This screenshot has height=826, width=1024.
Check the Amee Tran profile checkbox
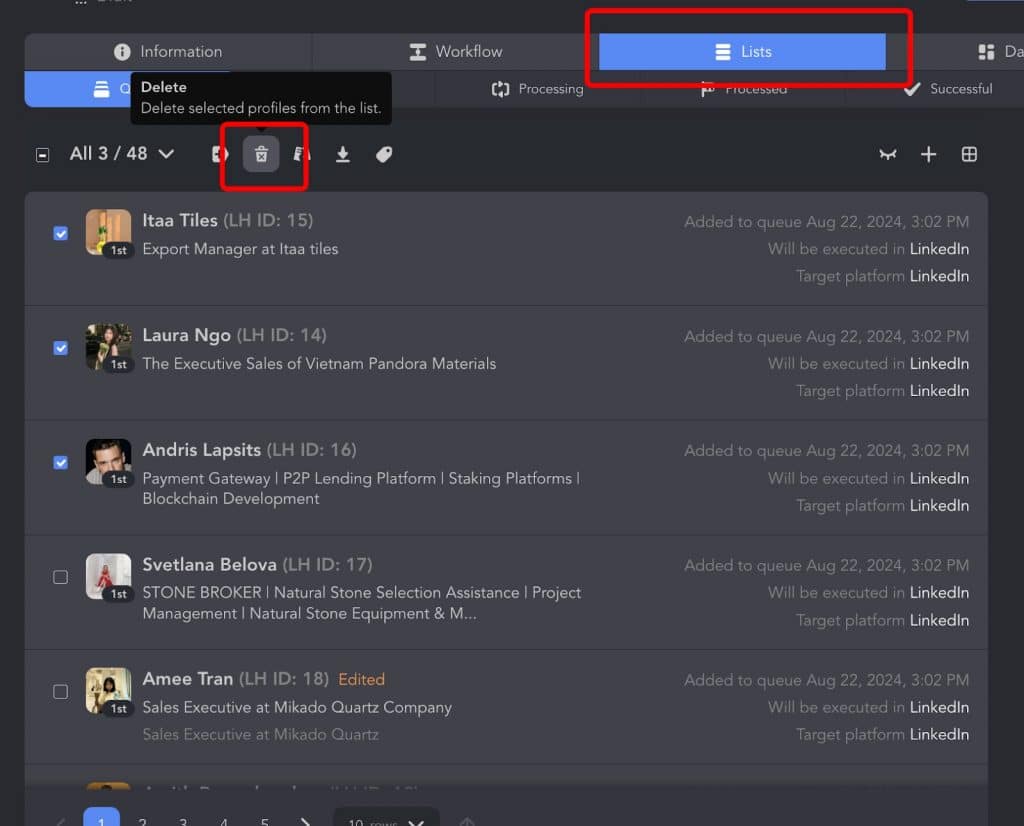[x=61, y=692]
